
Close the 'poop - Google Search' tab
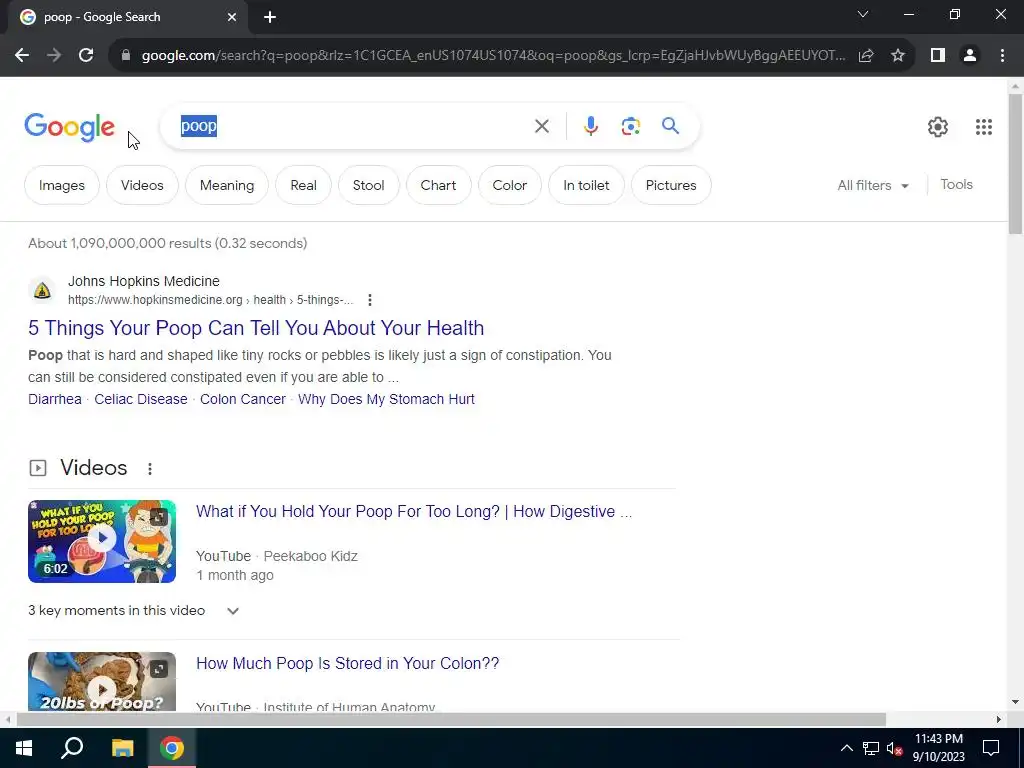click(232, 17)
